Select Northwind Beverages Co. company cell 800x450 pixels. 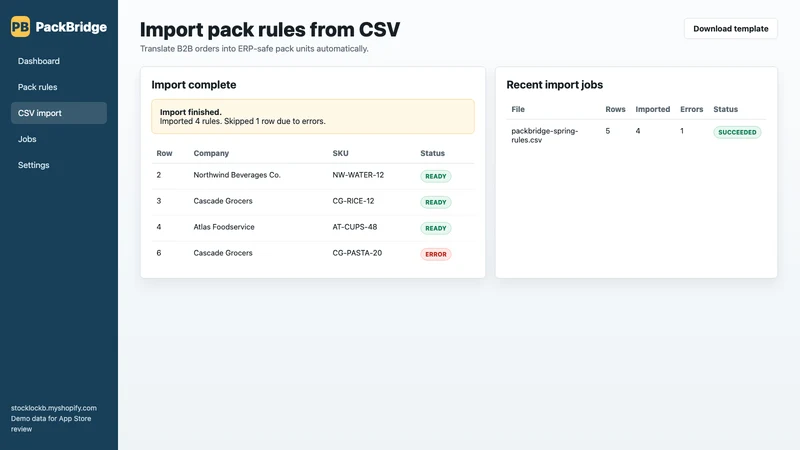237,175
